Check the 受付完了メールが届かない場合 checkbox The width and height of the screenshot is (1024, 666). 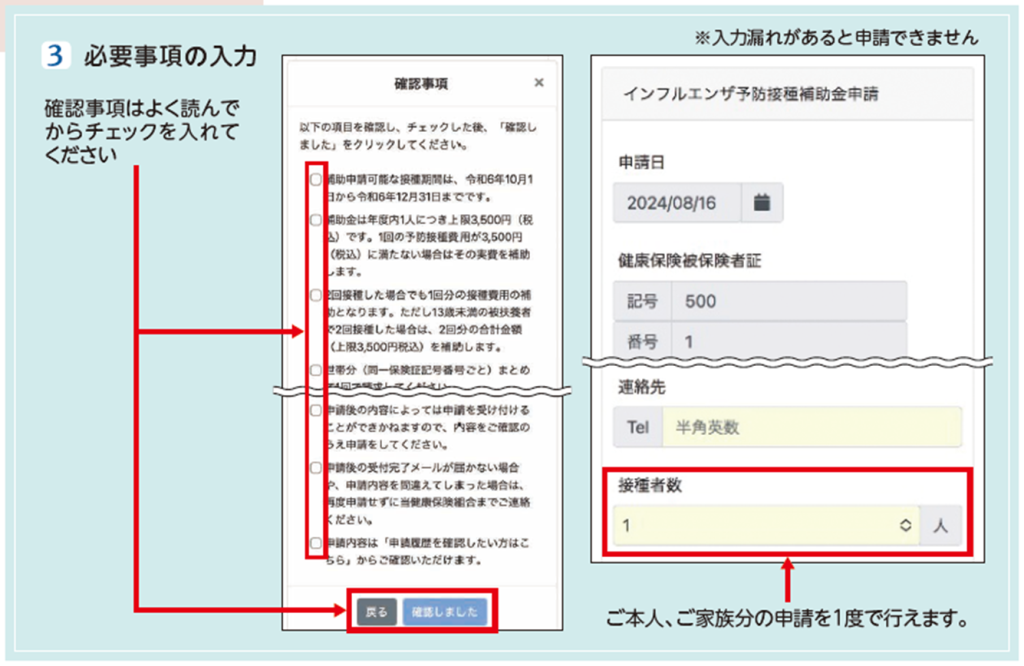[x=316, y=467]
